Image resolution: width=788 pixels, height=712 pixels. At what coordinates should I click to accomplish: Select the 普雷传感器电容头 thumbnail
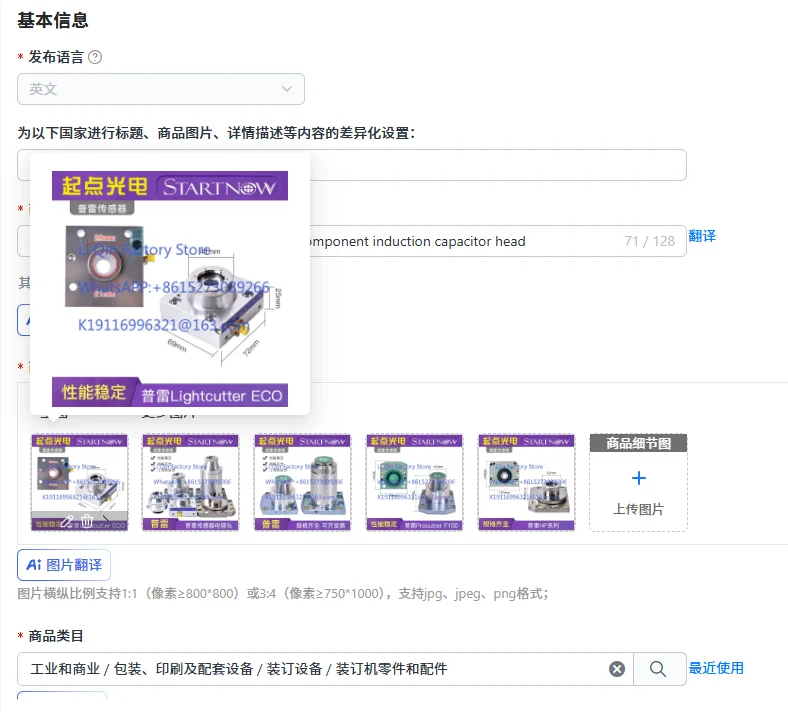[x=190, y=482]
